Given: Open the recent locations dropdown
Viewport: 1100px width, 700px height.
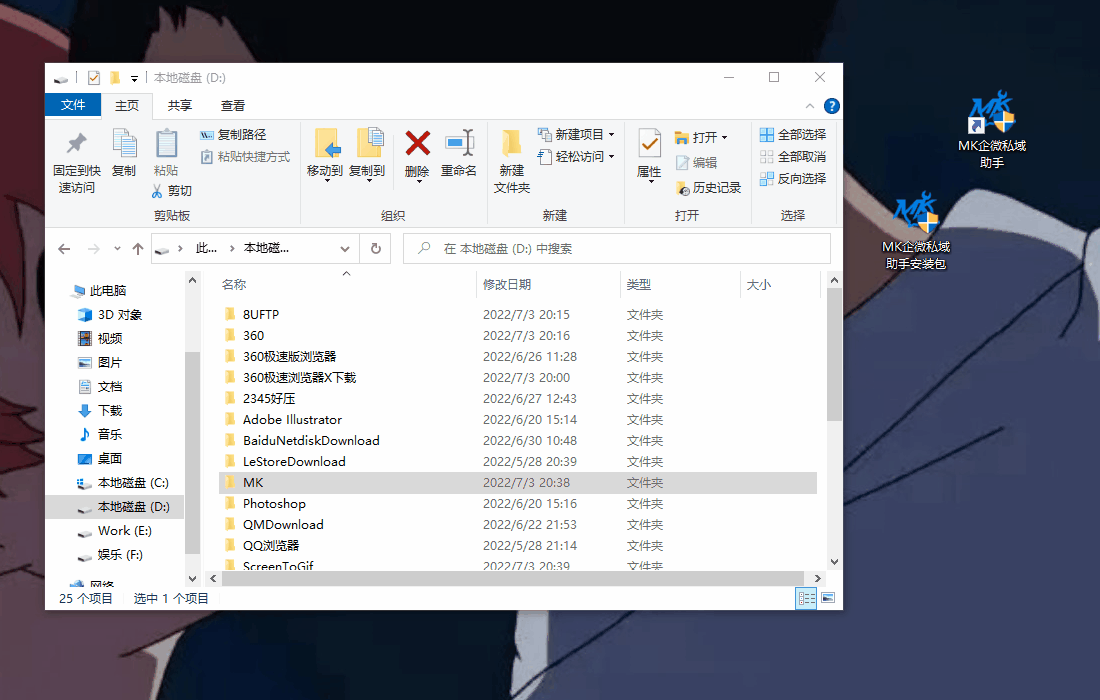Looking at the screenshot, I should 117,249.
